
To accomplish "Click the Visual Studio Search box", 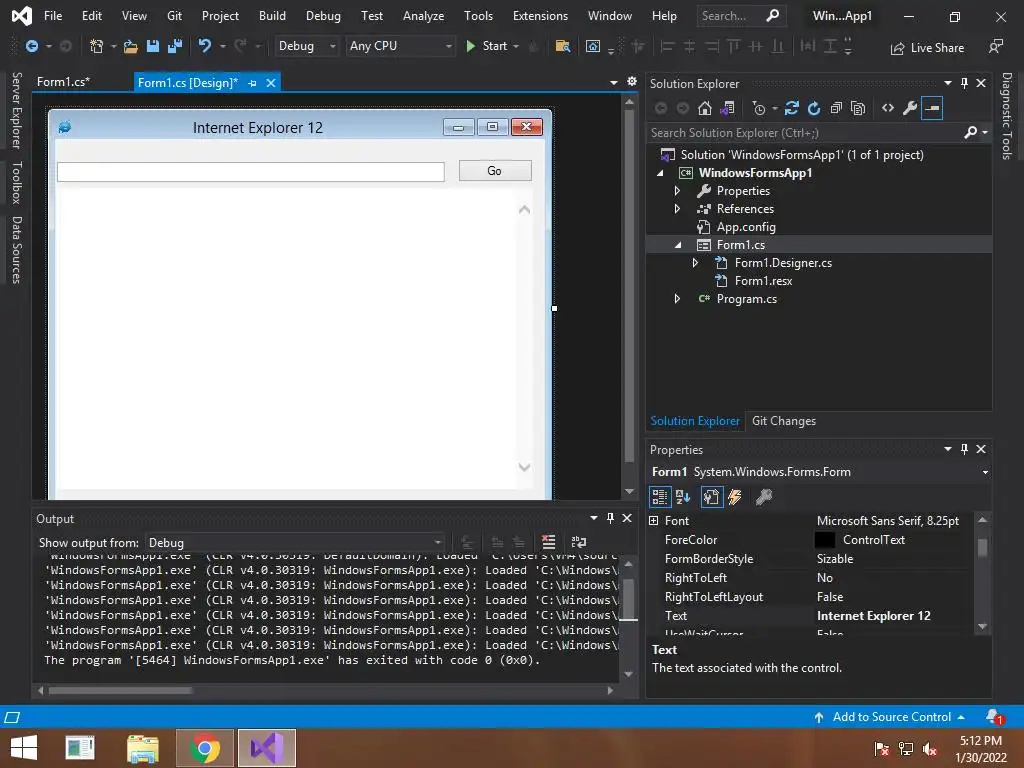I will (741, 16).
